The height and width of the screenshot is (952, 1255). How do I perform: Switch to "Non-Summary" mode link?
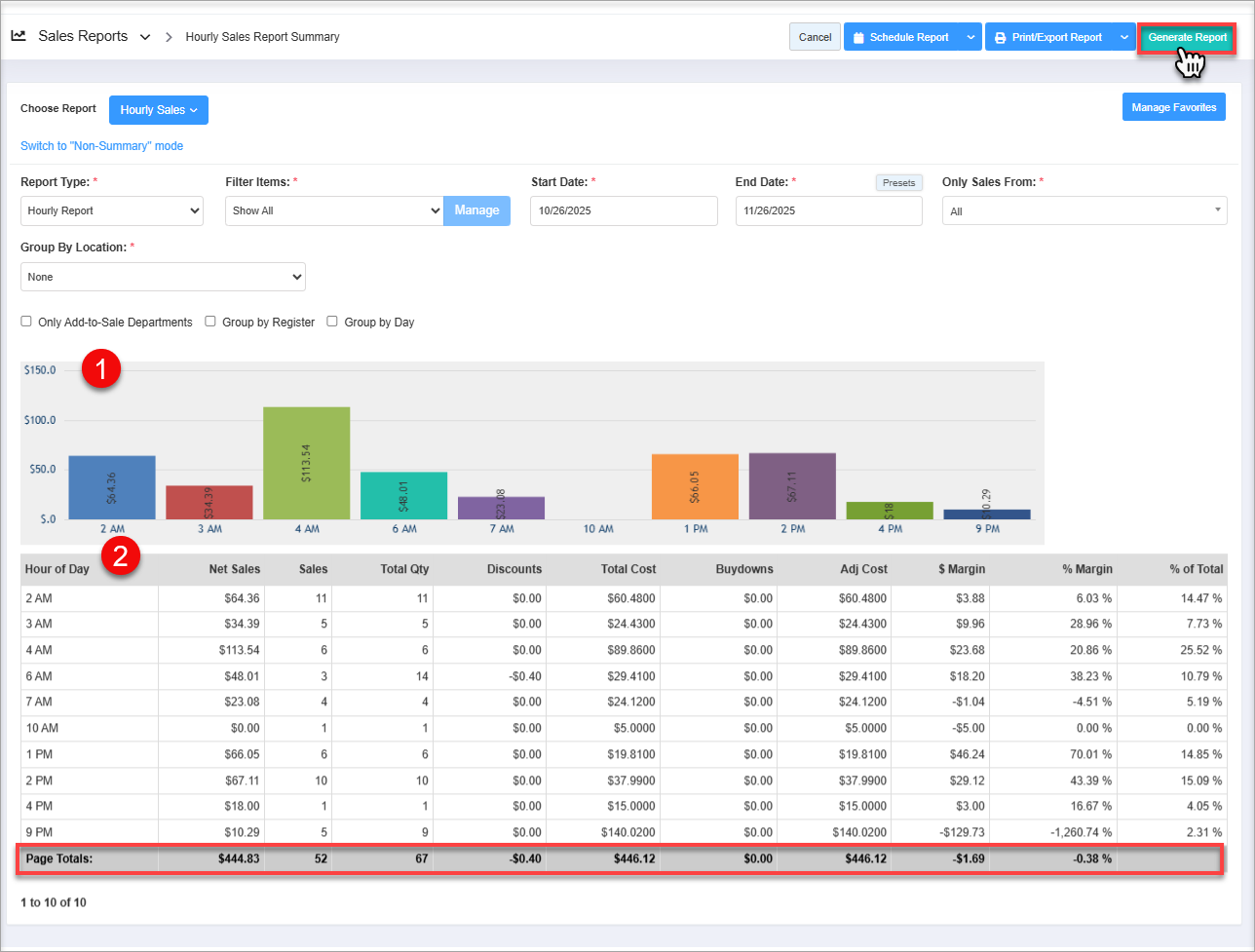(x=101, y=146)
